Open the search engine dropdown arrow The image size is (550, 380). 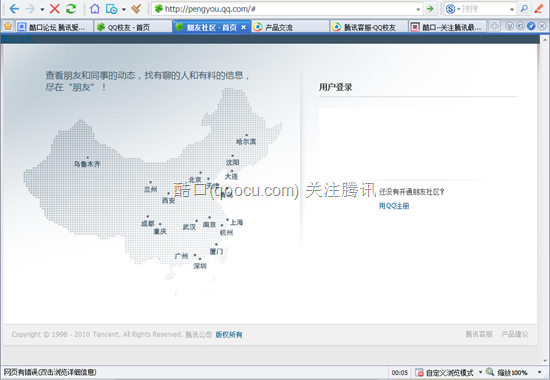tap(512, 9)
